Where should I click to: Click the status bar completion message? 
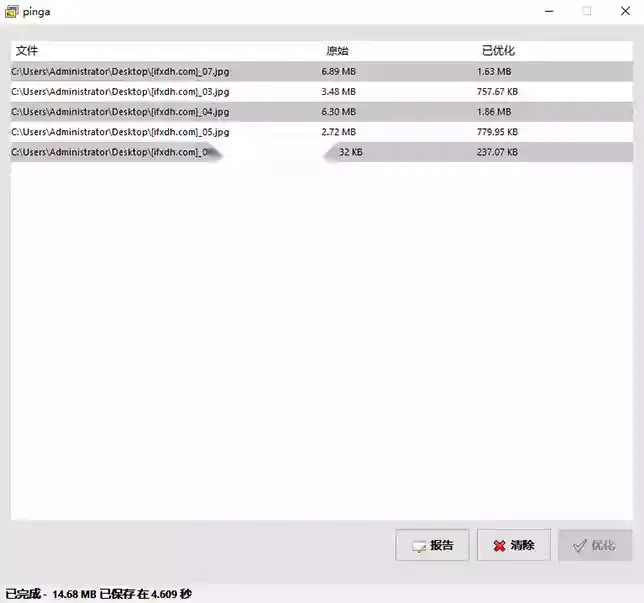(x=98, y=594)
